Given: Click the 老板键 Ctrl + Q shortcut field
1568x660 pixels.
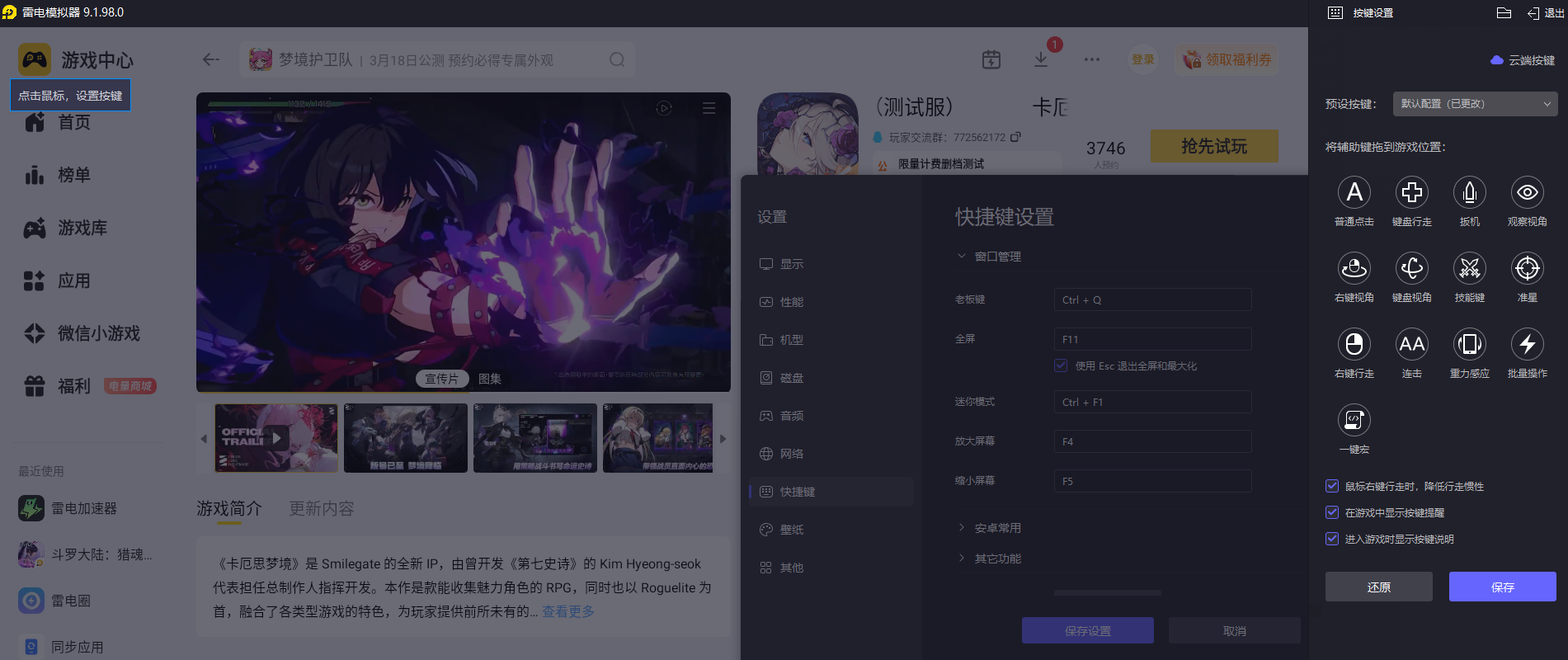Looking at the screenshot, I should (1151, 300).
